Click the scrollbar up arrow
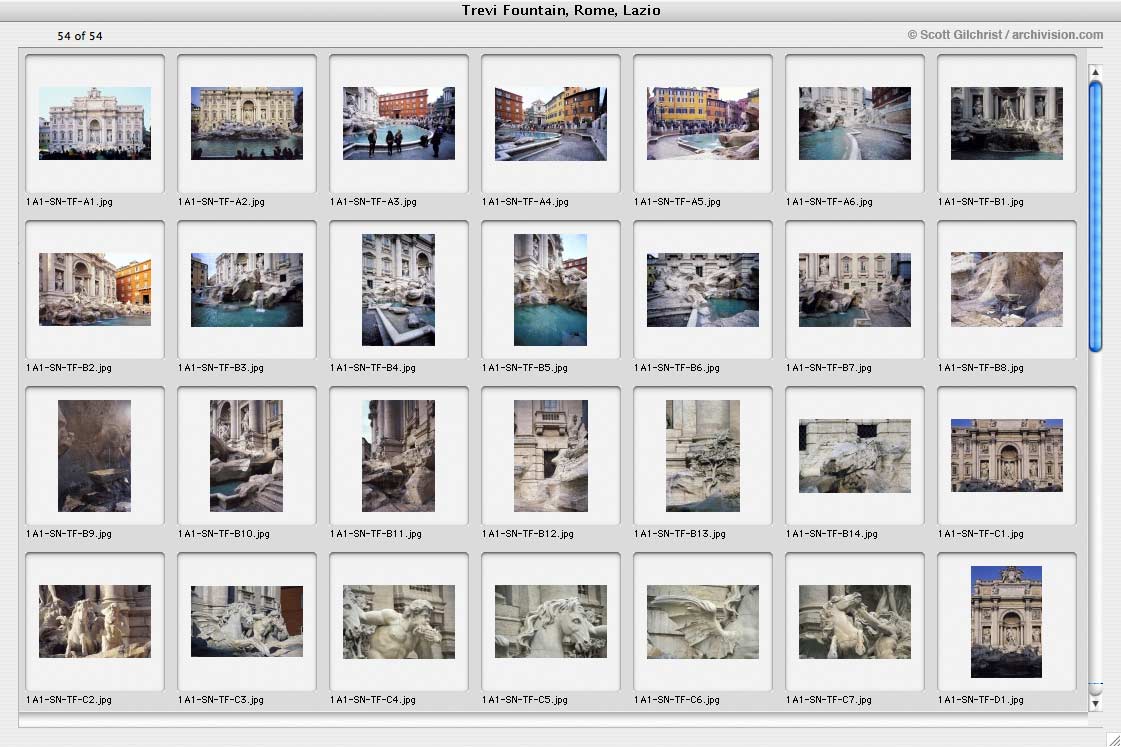 (x=1095, y=72)
